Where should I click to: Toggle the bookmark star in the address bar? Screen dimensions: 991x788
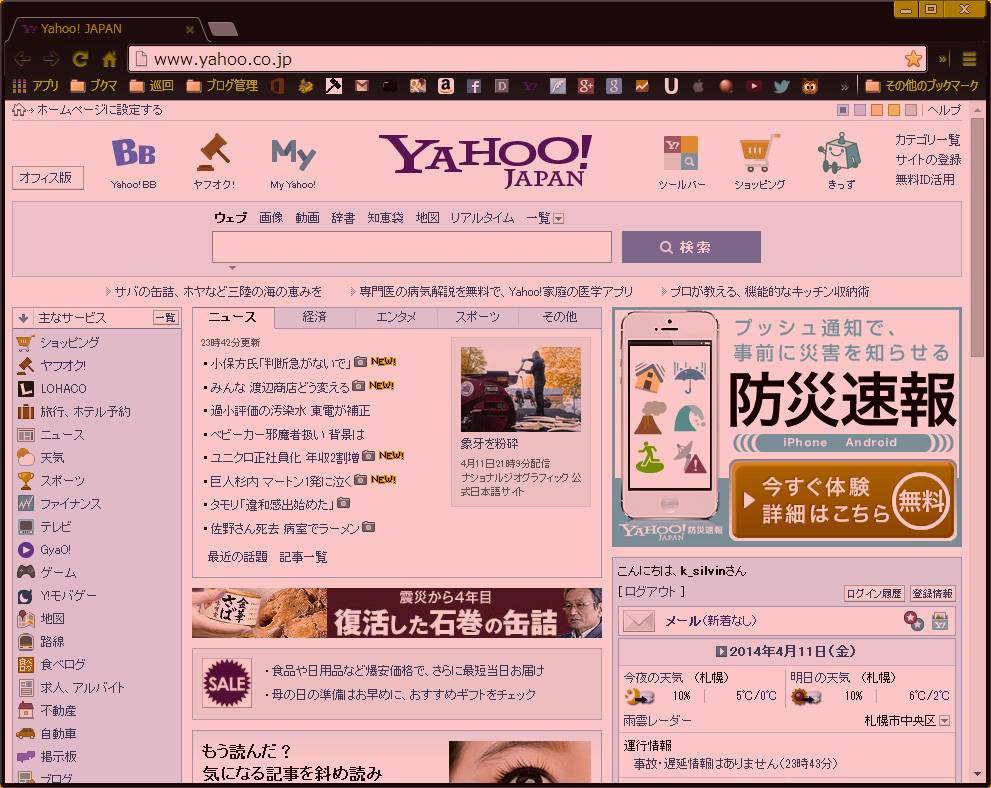pos(913,59)
